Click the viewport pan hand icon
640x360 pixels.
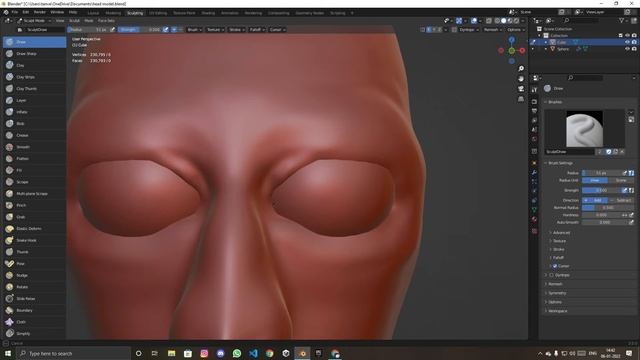click(521, 79)
